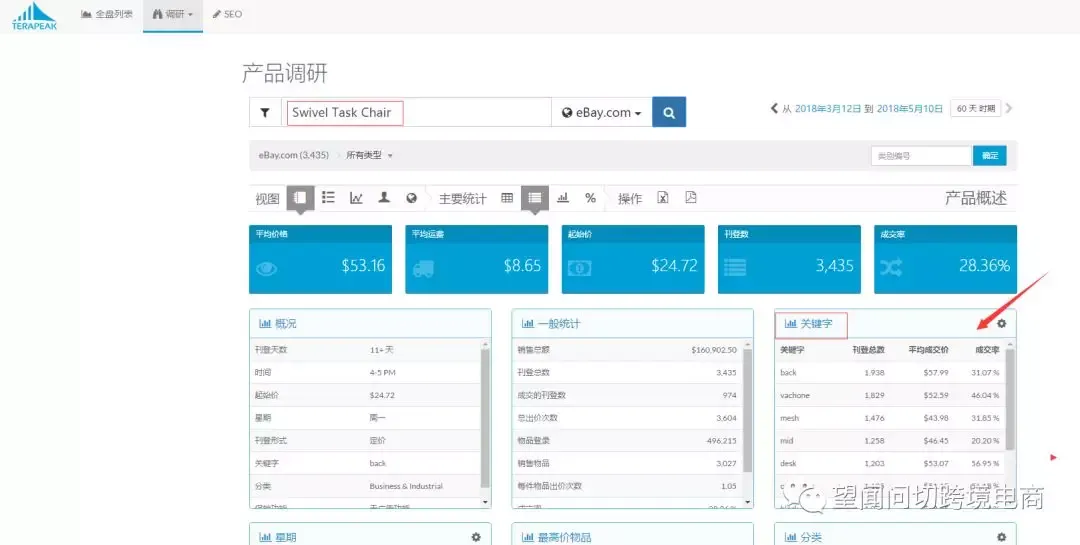Click the 销售总额 $160,902.50 row

[x=627, y=350]
